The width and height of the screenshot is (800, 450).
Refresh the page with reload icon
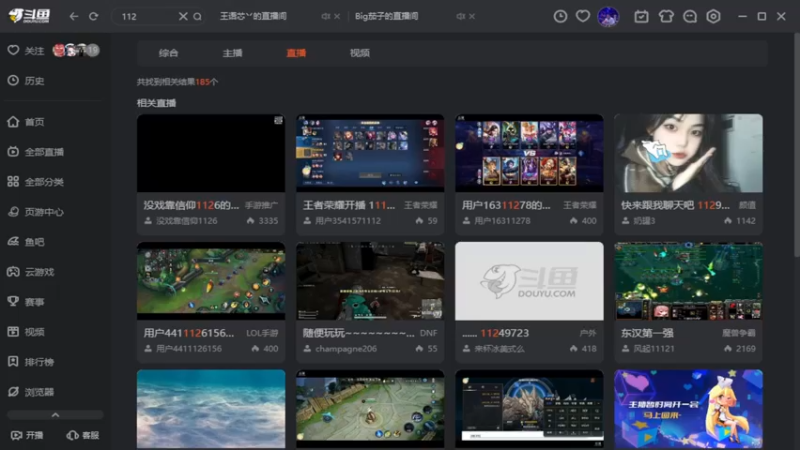point(93,16)
